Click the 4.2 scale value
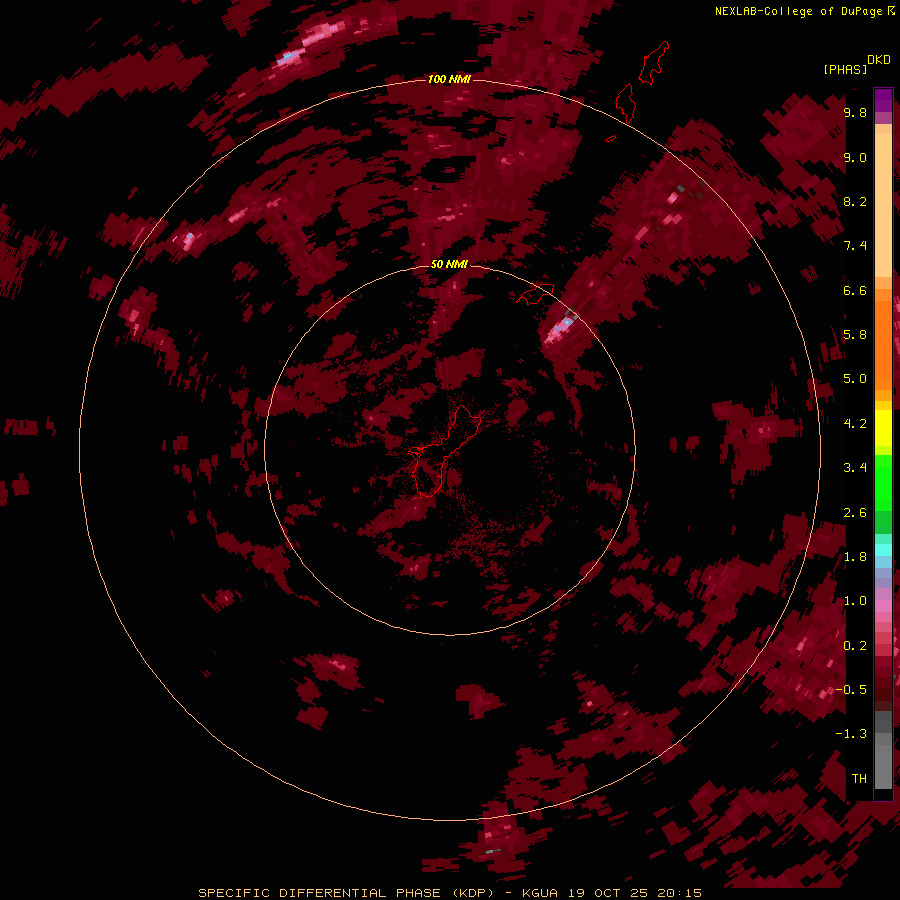900x900 pixels. 855,424
